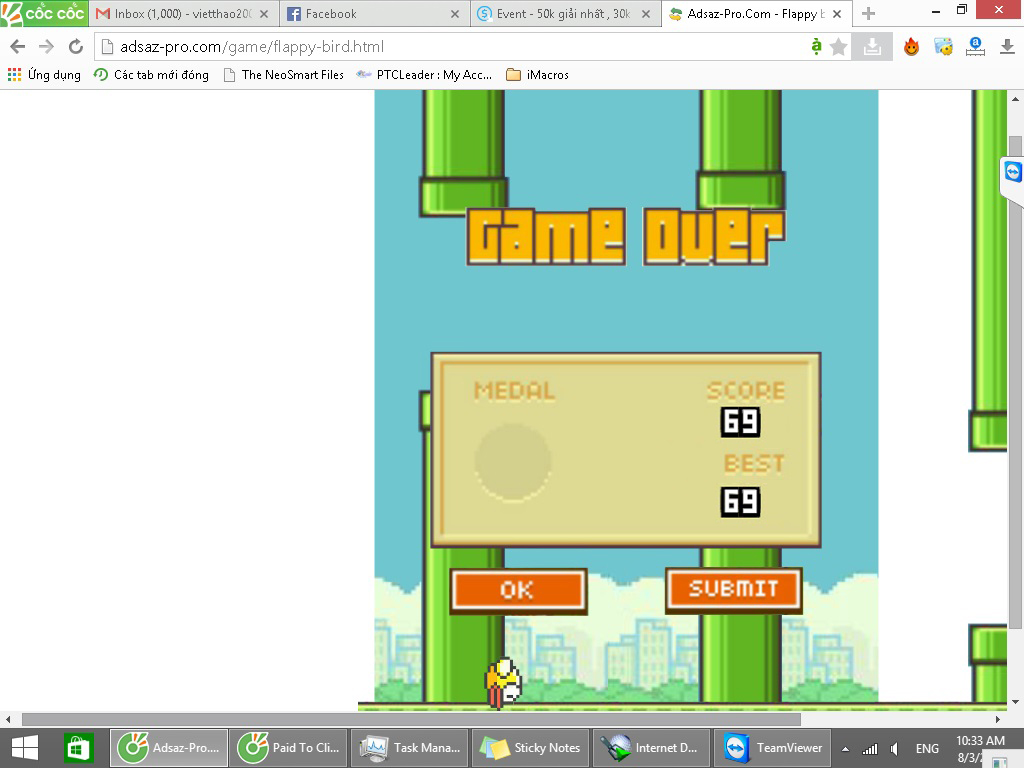
Task: Open Internet D... from the taskbar
Action: click(x=651, y=748)
